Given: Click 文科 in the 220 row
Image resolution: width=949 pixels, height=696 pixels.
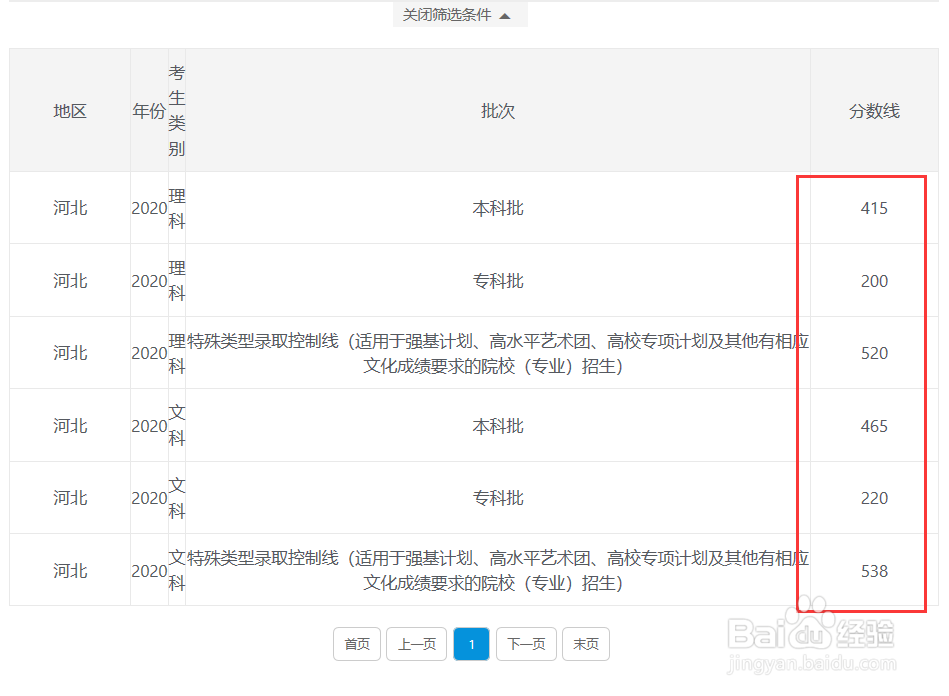Looking at the screenshot, I should coord(177,498).
